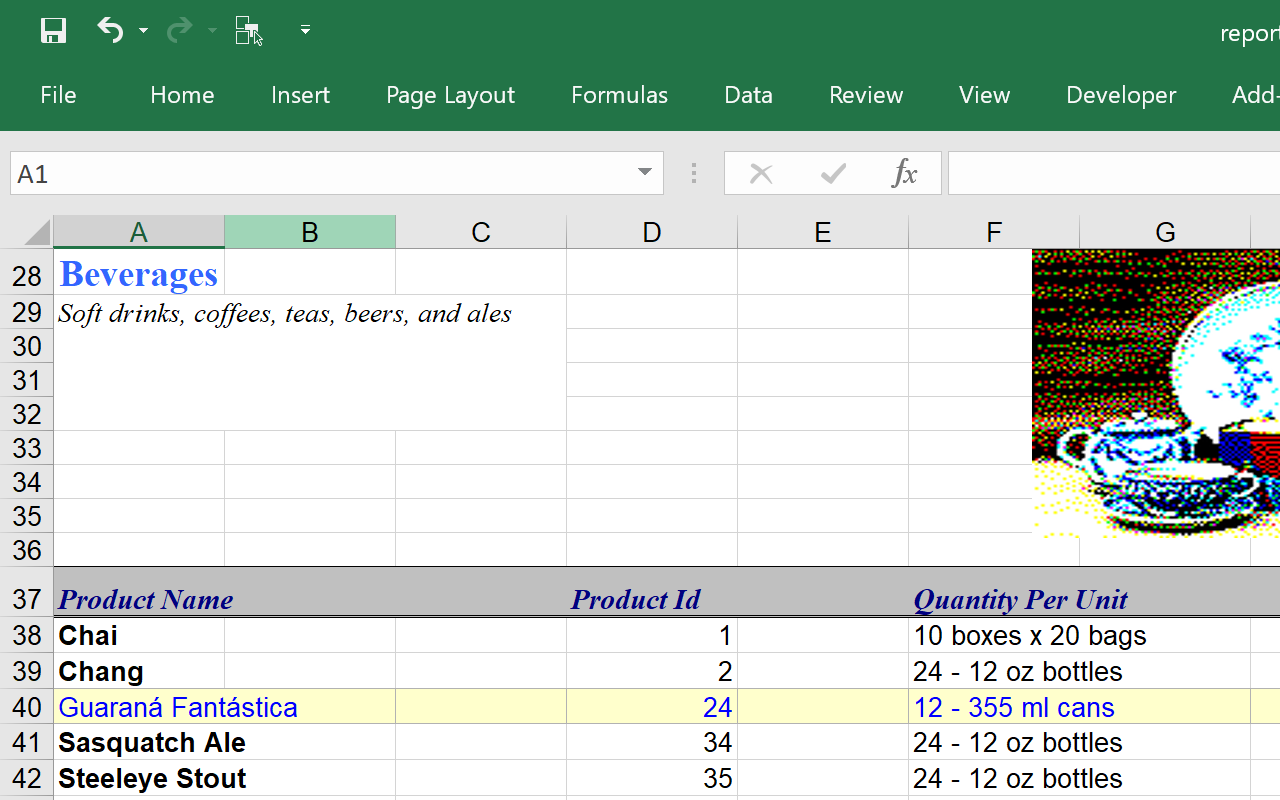Open the File tab
The image size is (1280, 800).
(x=58, y=95)
